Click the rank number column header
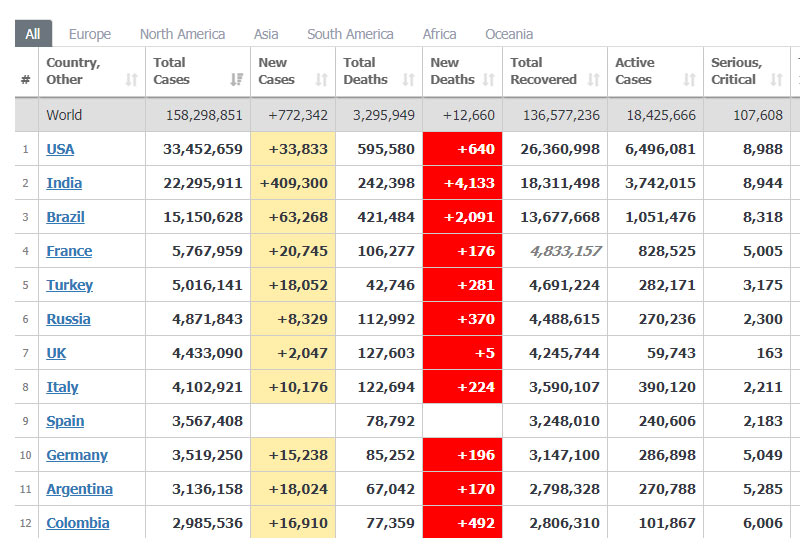800x546 pixels. (26, 79)
